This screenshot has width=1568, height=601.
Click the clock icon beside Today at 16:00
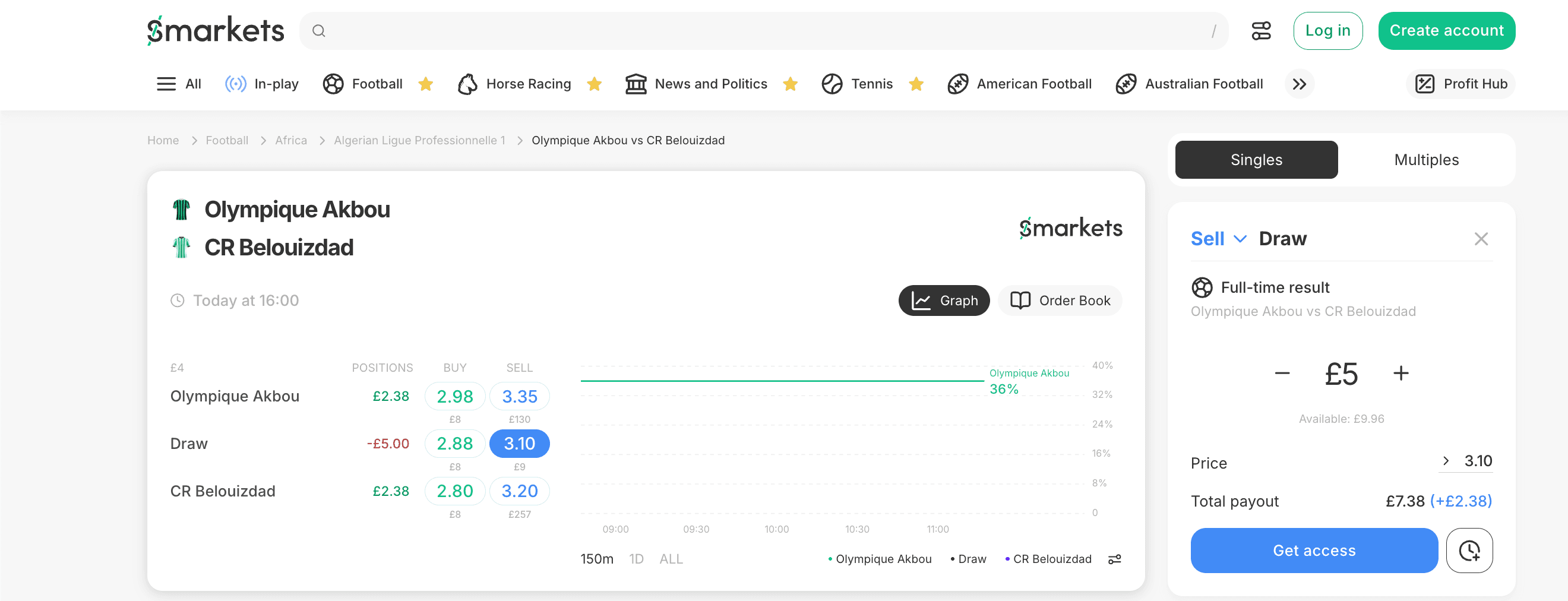coord(177,301)
